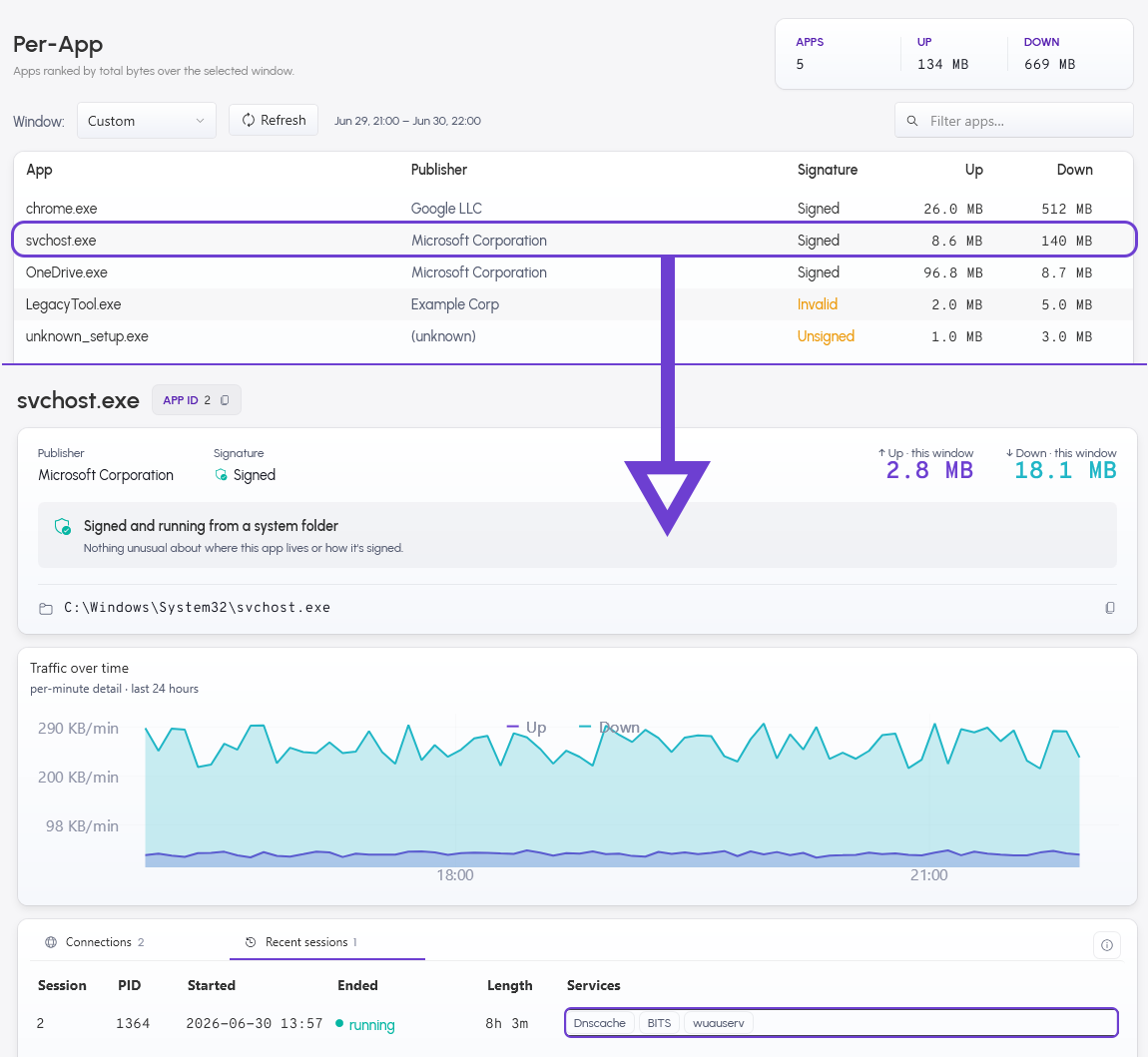Select the OneDrive.exe row
The image size is (1148, 1057).
click(x=574, y=272)
